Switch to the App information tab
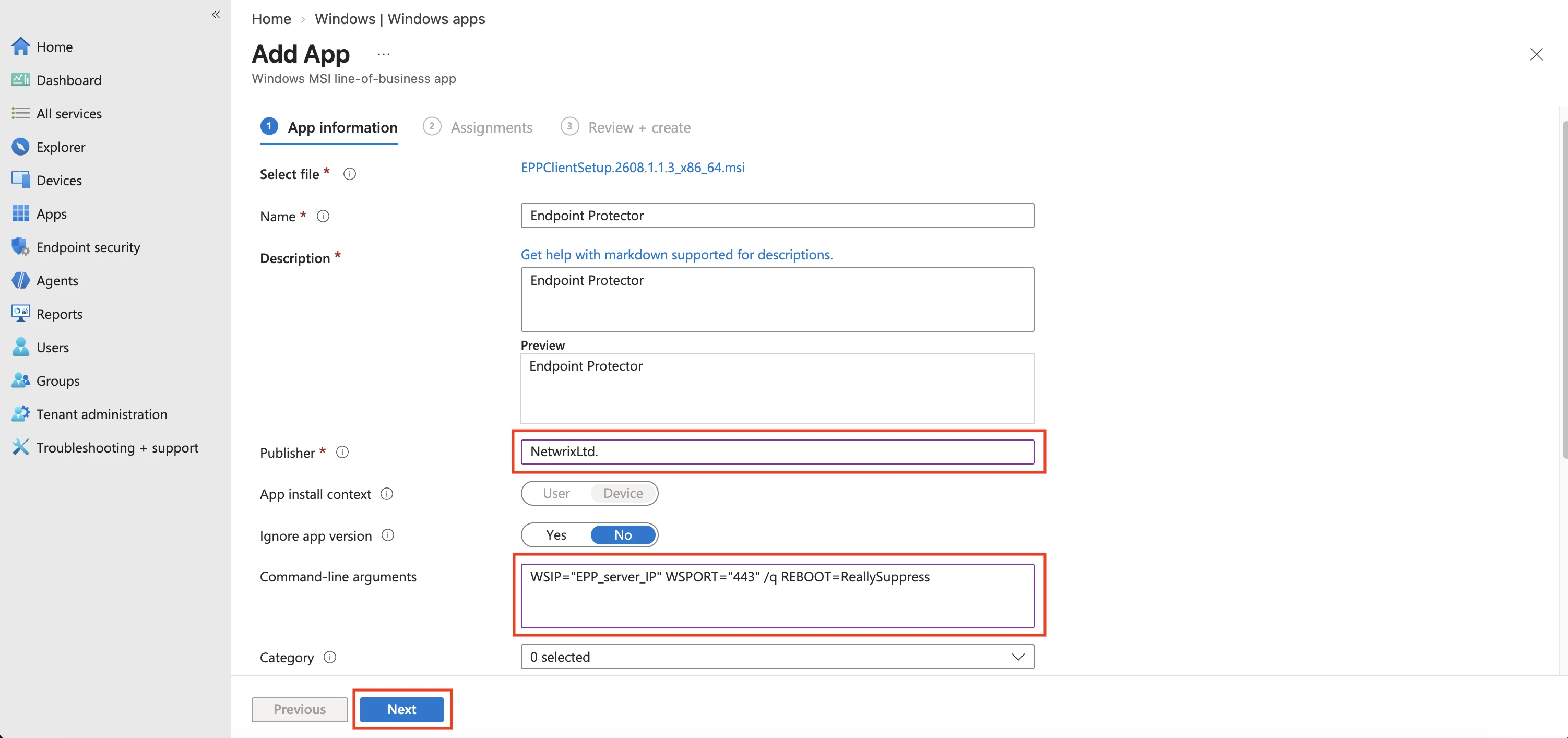Image resolution: width=1568 pixels, height=738 pixels. pos(329,128)
